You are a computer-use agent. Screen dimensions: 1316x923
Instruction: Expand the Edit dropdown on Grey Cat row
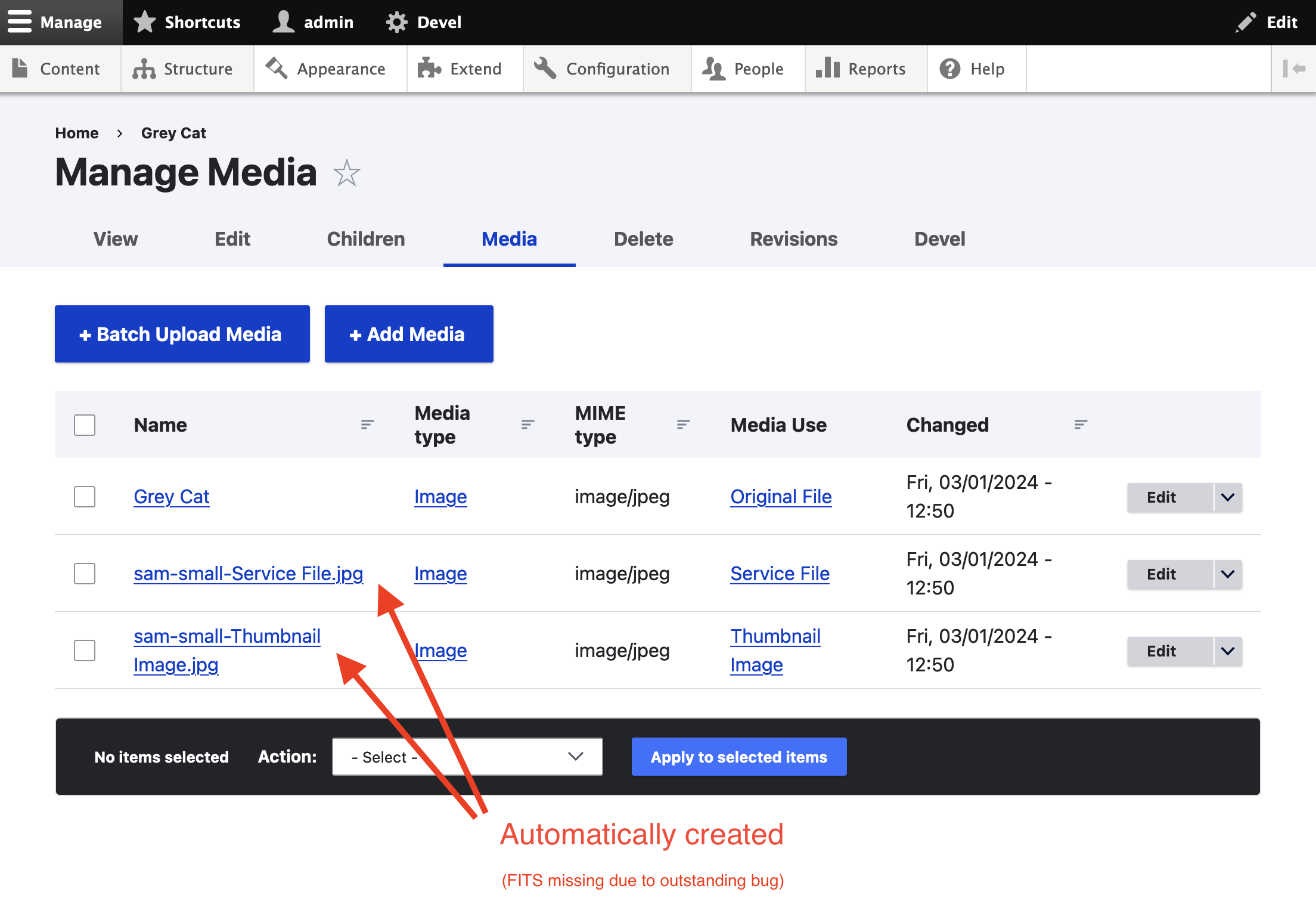tap(1227, 497)
